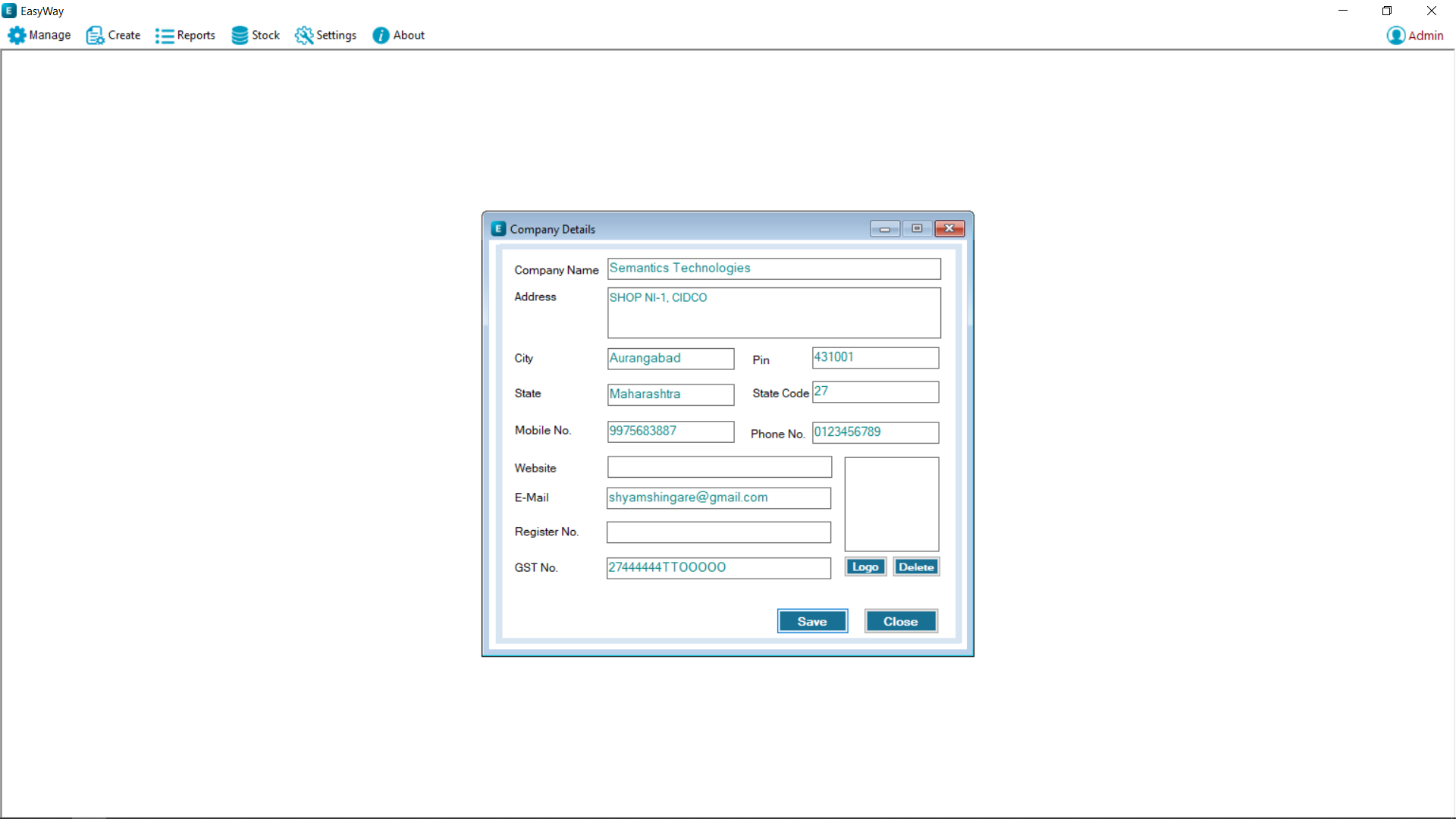Click the Reports list icon

point(164,36)
